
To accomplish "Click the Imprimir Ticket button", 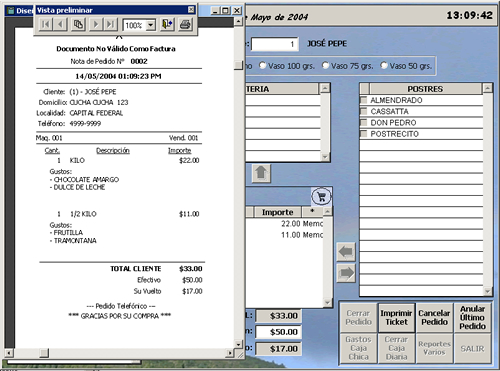I will (396, 318).
